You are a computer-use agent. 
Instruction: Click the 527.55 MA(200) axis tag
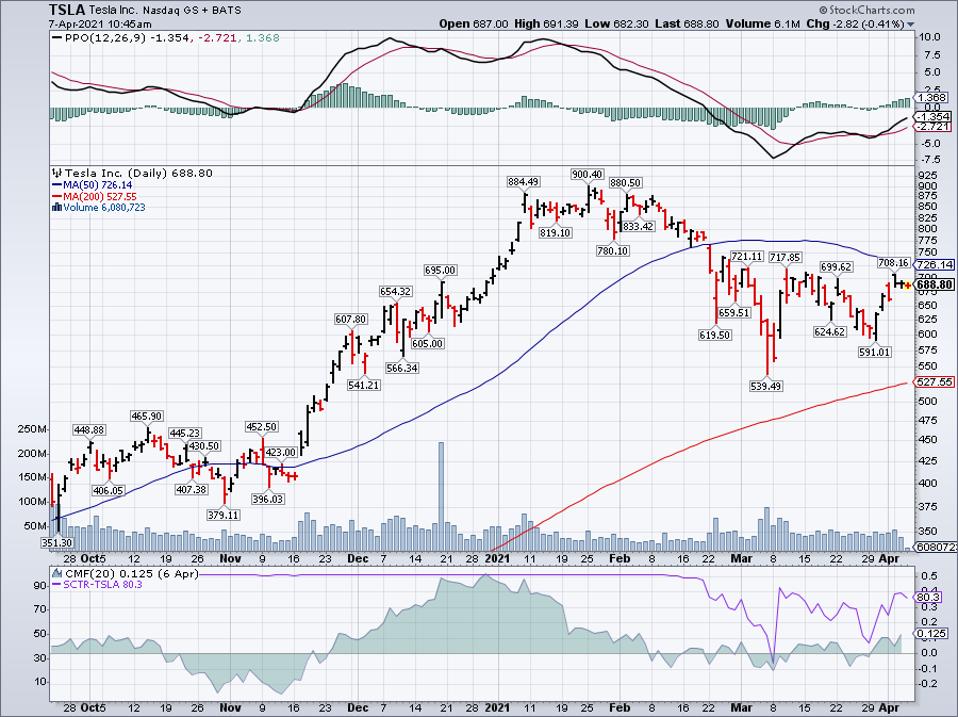coord(934,382)
